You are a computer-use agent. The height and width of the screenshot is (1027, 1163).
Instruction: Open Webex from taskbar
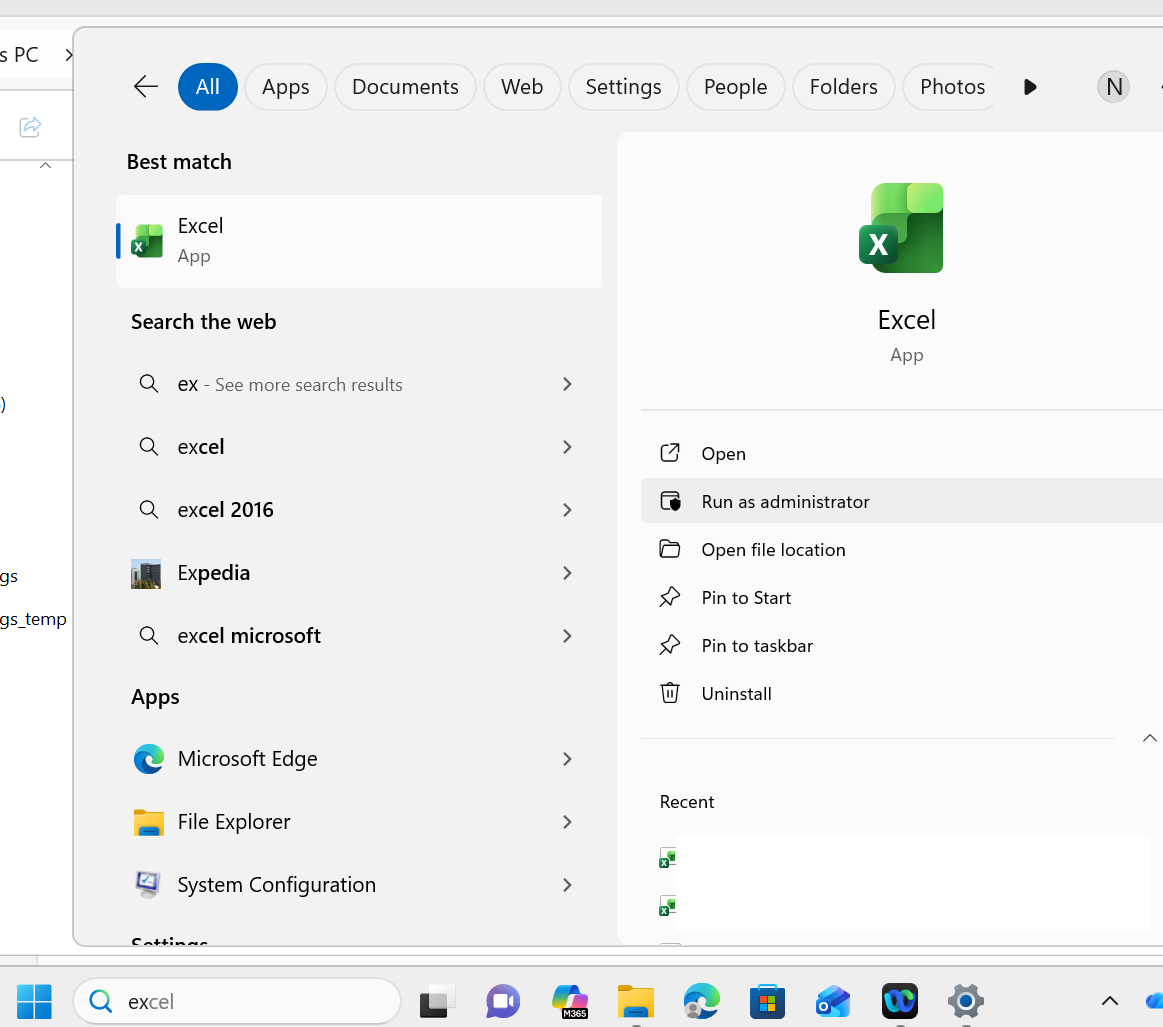pyautogui.click(x=900, y=1002)
